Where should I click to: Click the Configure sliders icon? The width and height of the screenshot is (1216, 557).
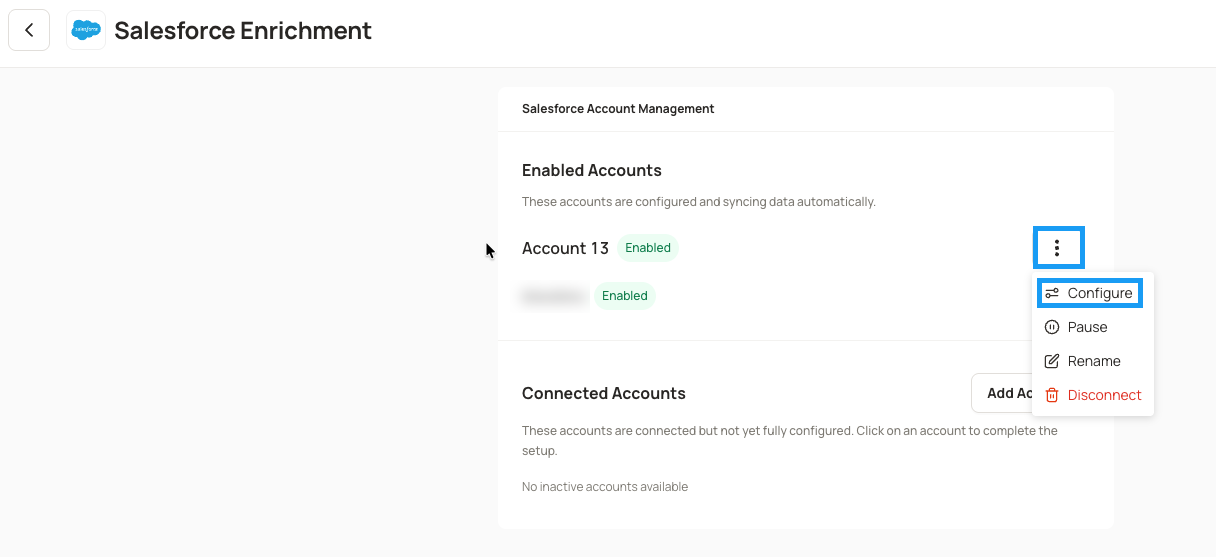1052,293
